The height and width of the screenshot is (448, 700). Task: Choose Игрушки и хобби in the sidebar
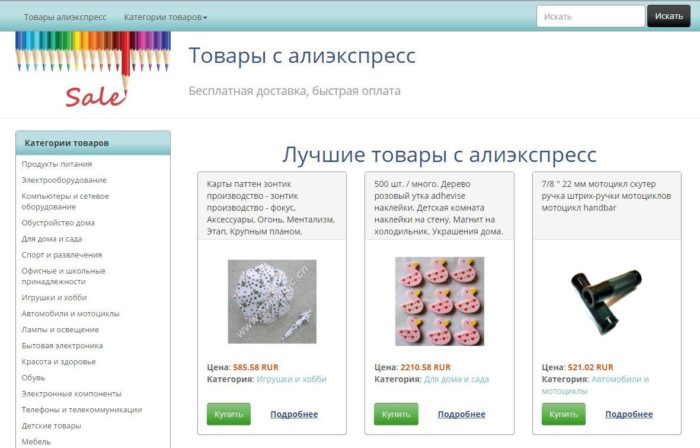[54, 298]
